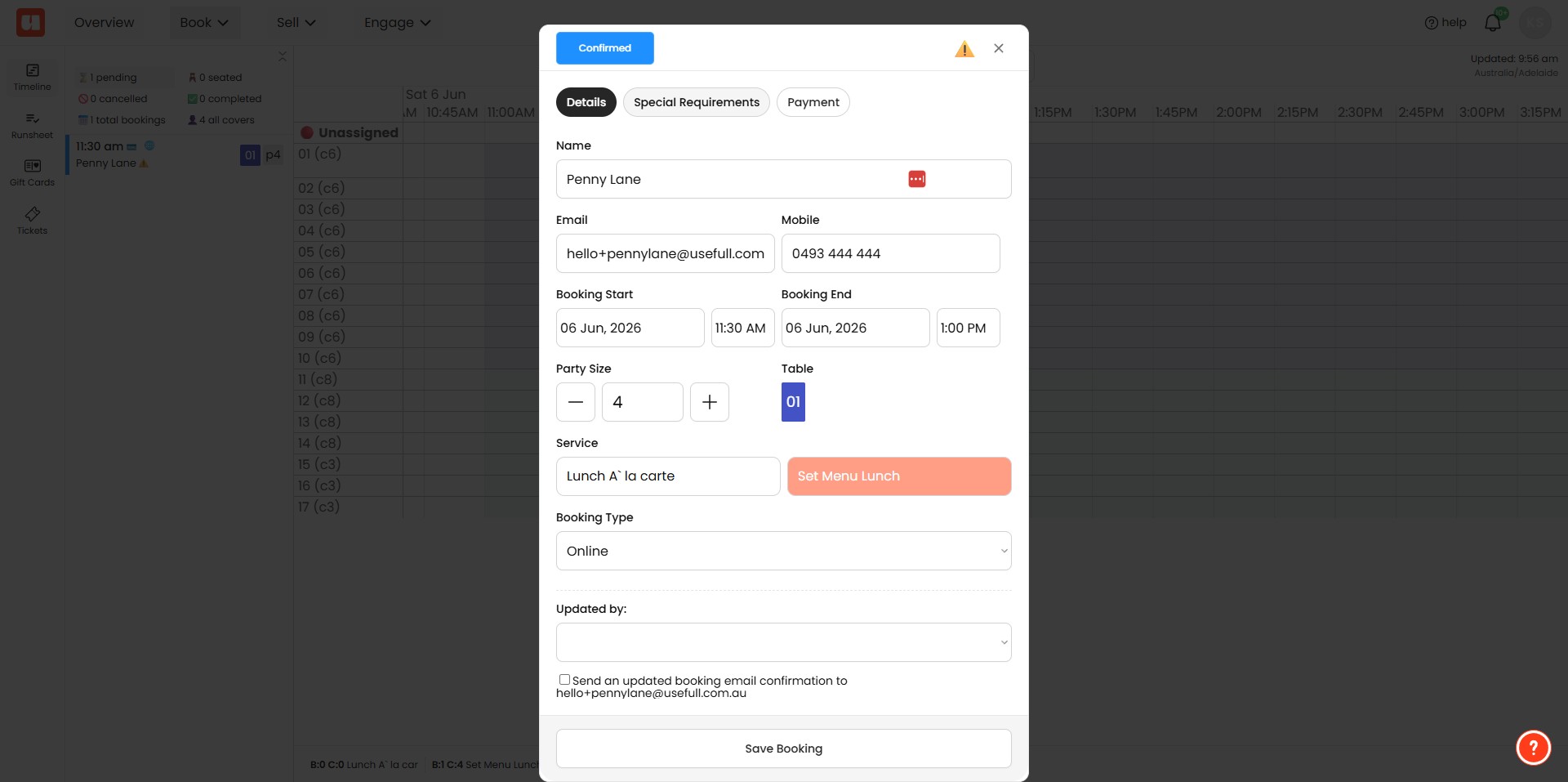Open the 11:30 AM start time field

click(x=742, y=328)
